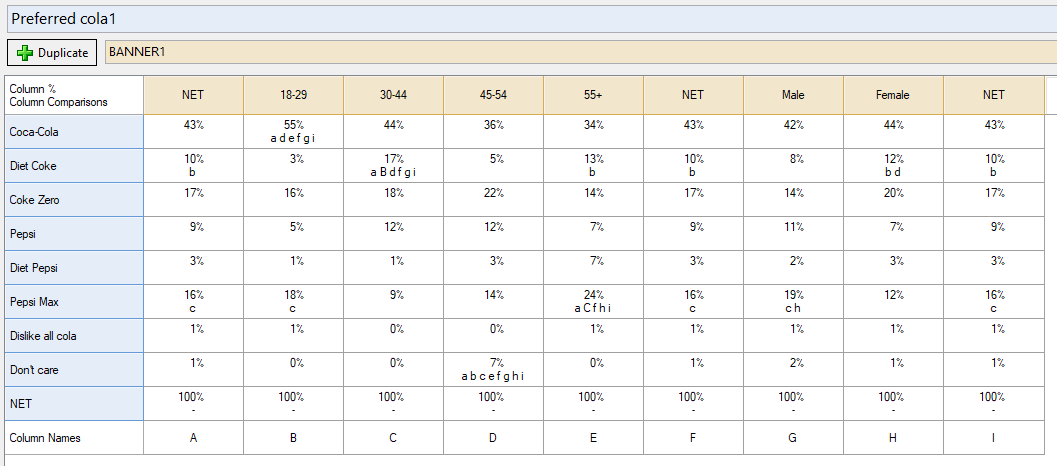The image size is (1057, 466).
Task: Select the Diet Pepsi row label
Action: pyautogui.click(x=74, y=268)
